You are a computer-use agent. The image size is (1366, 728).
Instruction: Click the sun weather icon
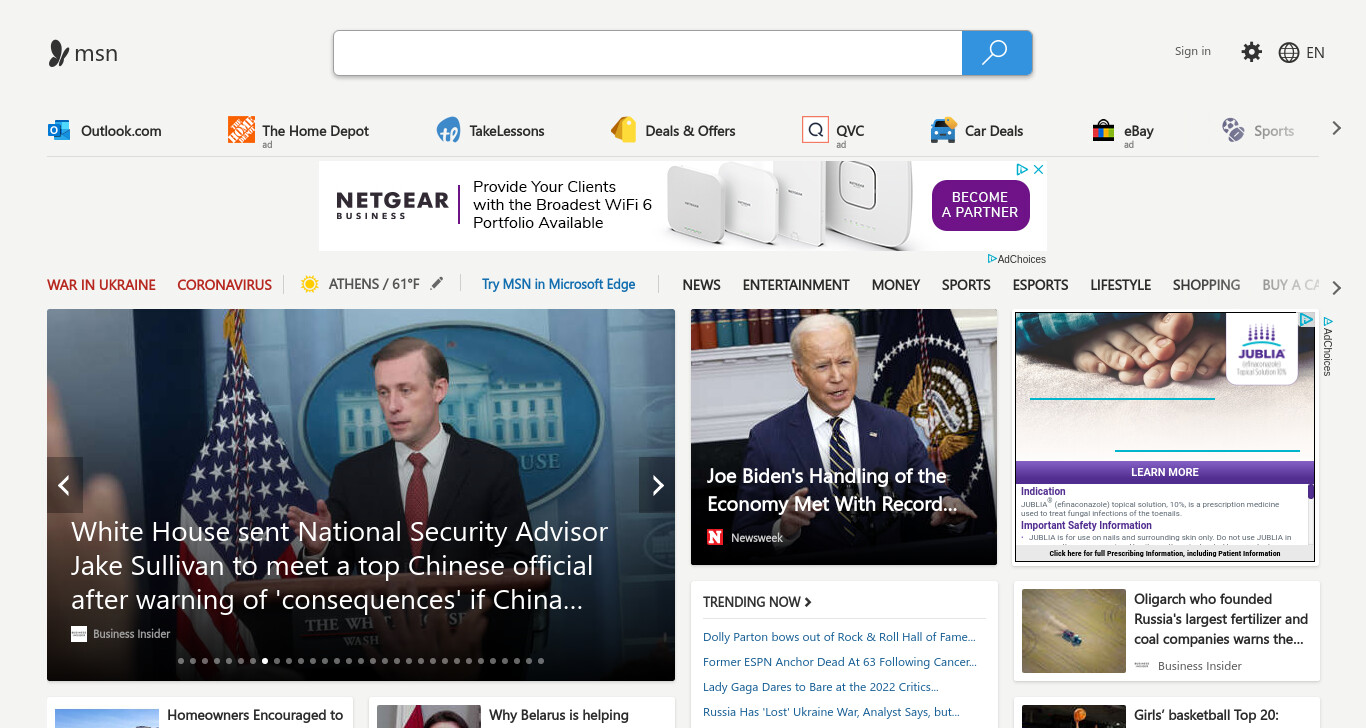[309, 284]
